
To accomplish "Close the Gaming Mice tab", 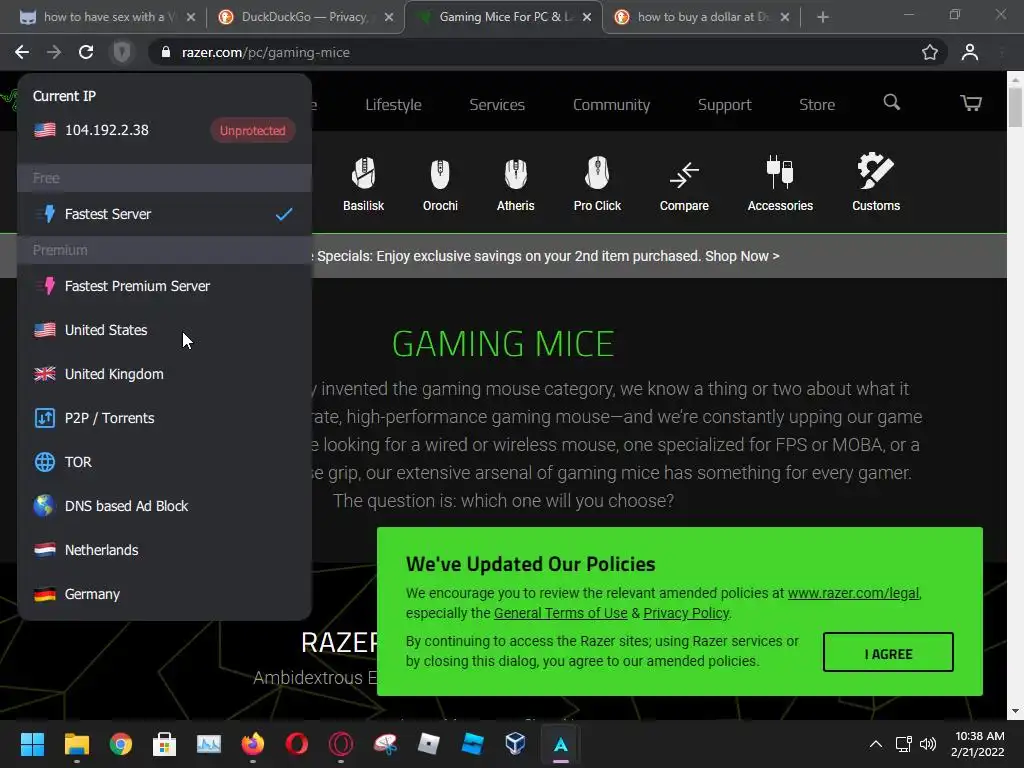I will (587, 17).
